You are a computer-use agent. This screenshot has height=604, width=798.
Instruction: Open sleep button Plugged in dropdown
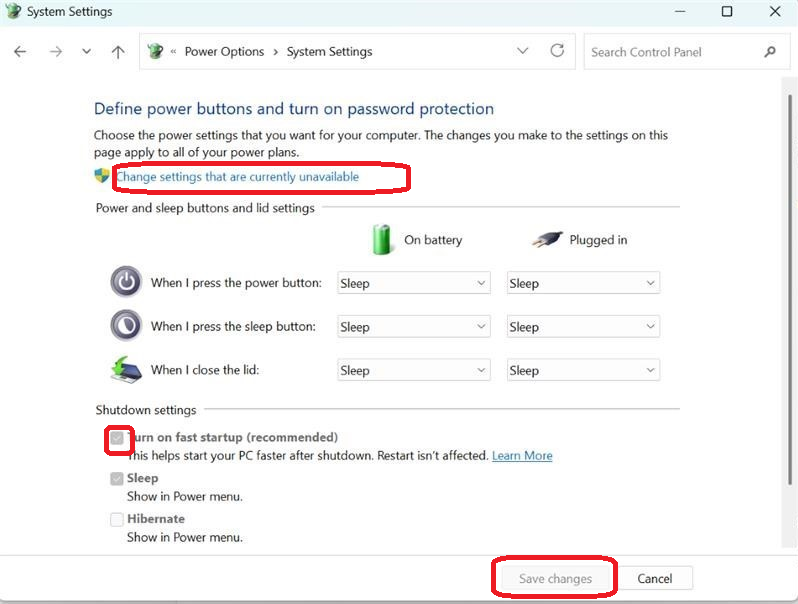click(583, 327)
